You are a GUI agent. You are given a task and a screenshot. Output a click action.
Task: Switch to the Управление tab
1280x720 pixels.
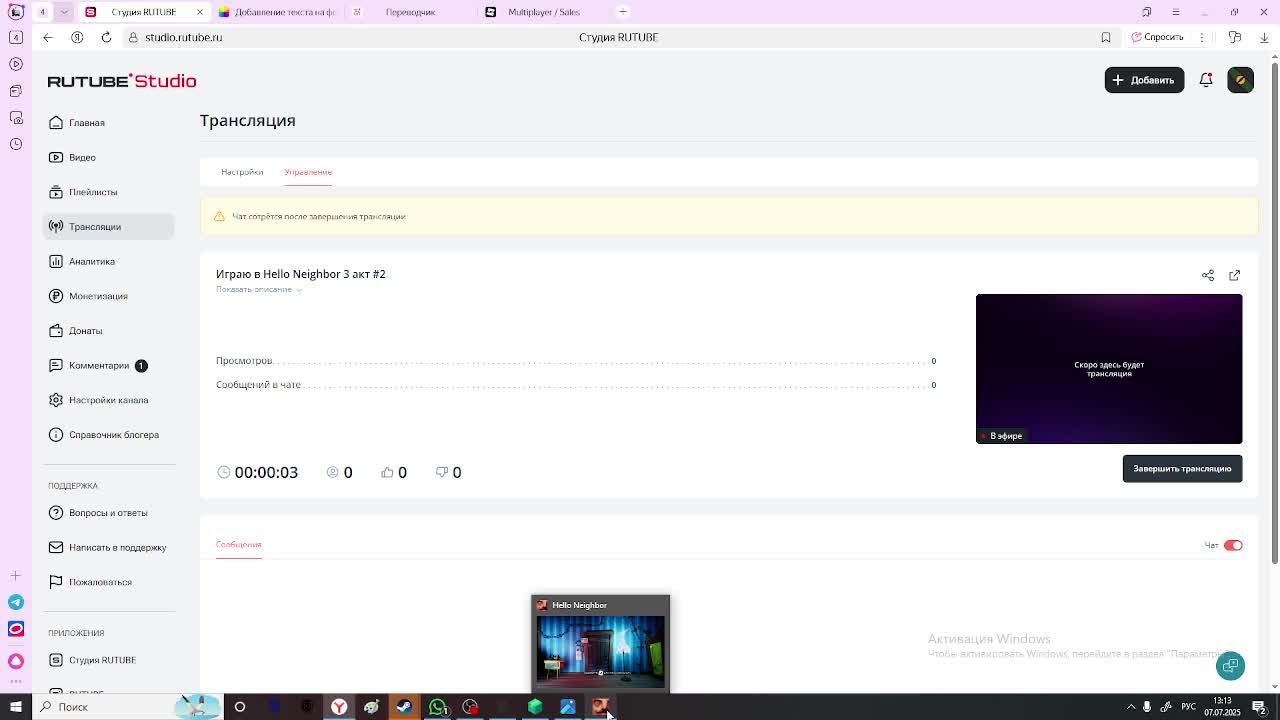[x=308, y=172]
